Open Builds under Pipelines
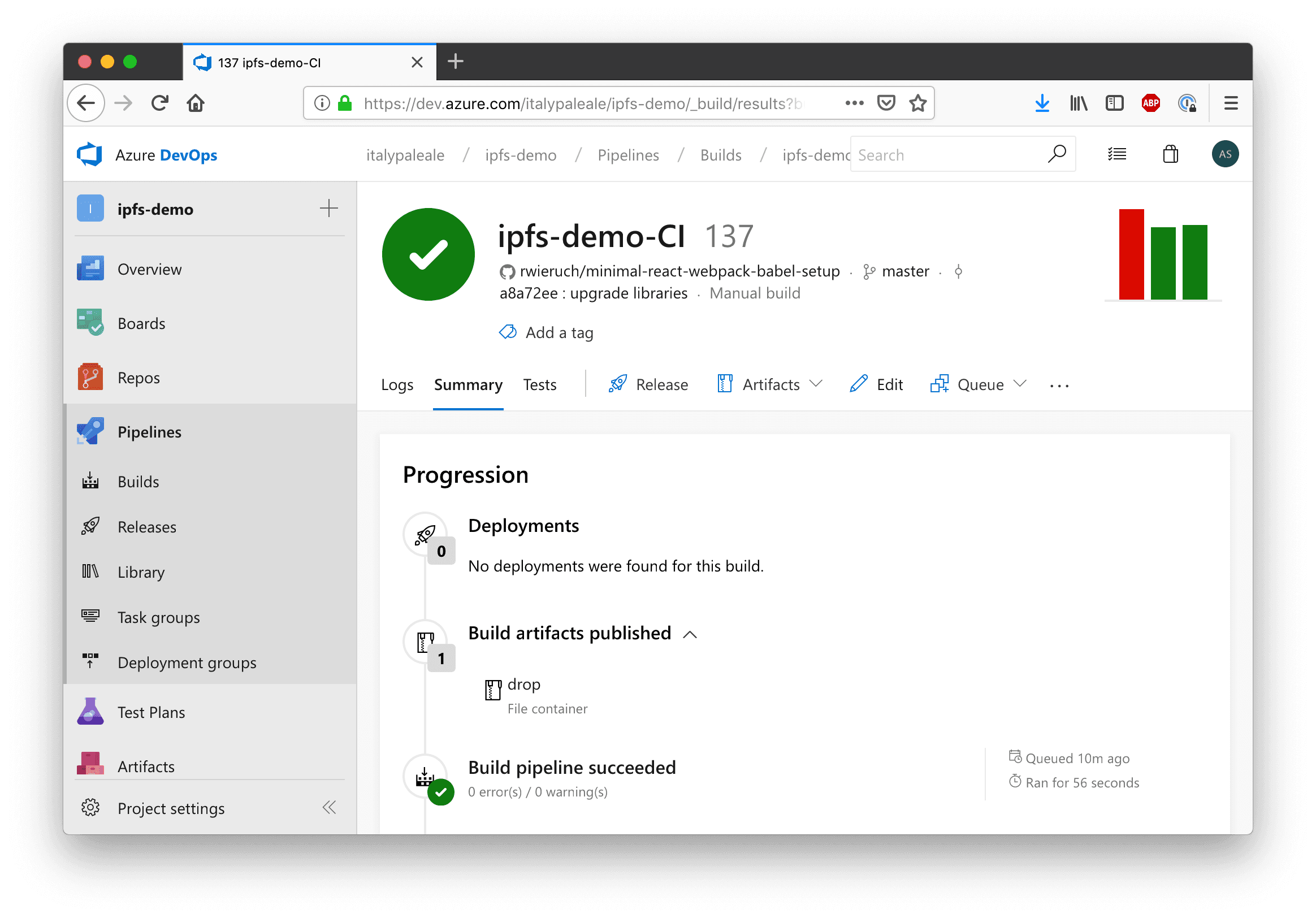This screenshot has height=918, width=1316. click(x=210, y=481)
